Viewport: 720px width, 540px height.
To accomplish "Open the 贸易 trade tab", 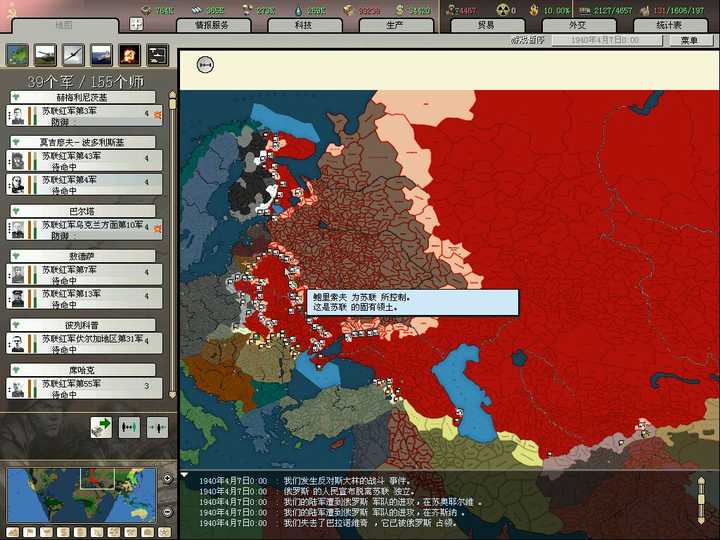I will coord(486,25).
